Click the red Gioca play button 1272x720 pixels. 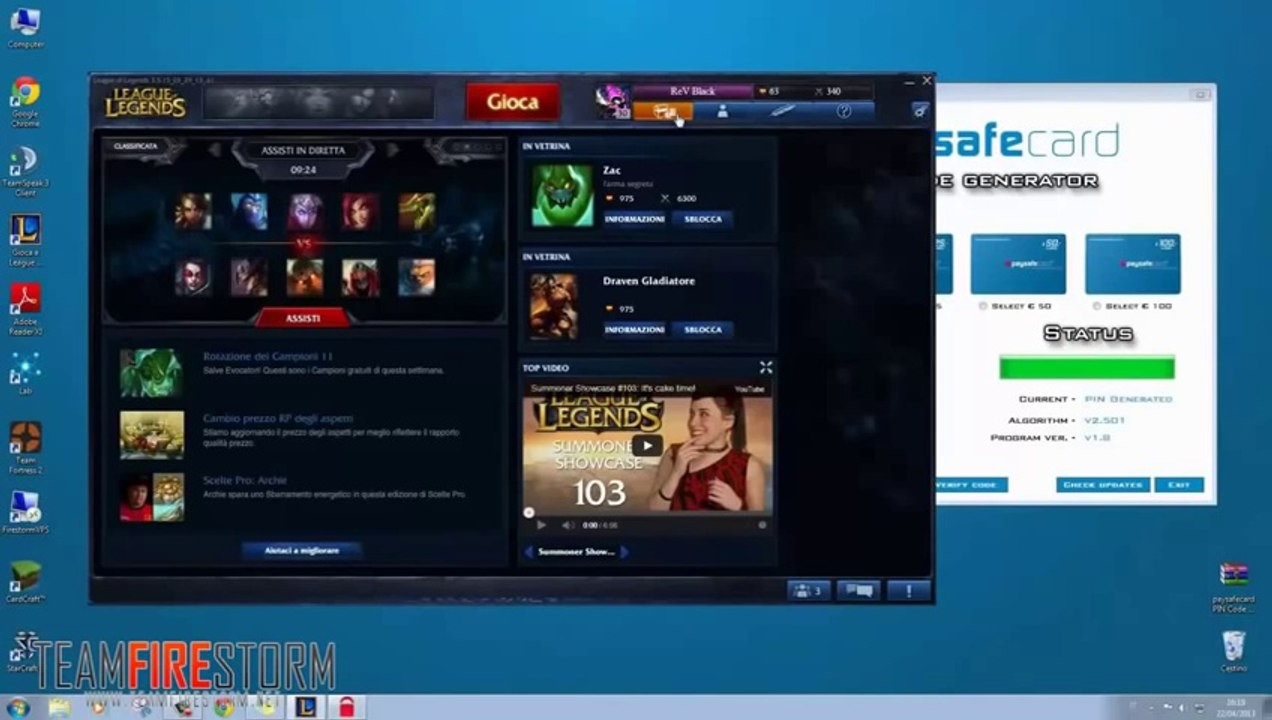pos(513,102)
